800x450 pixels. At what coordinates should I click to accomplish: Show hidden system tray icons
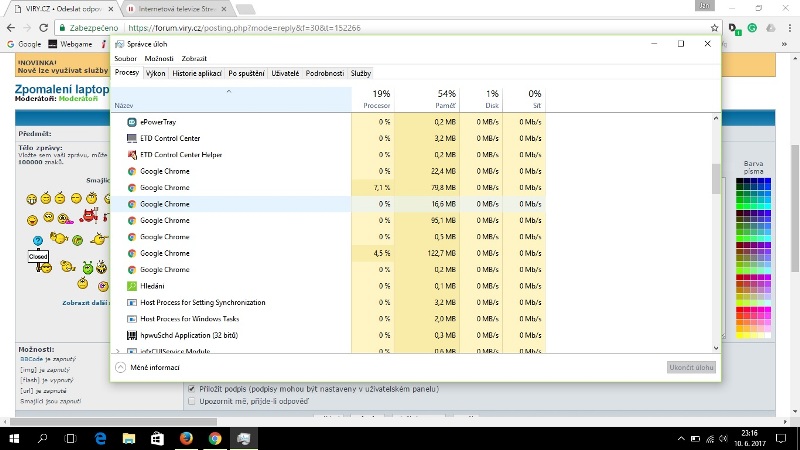pos(681,438)
